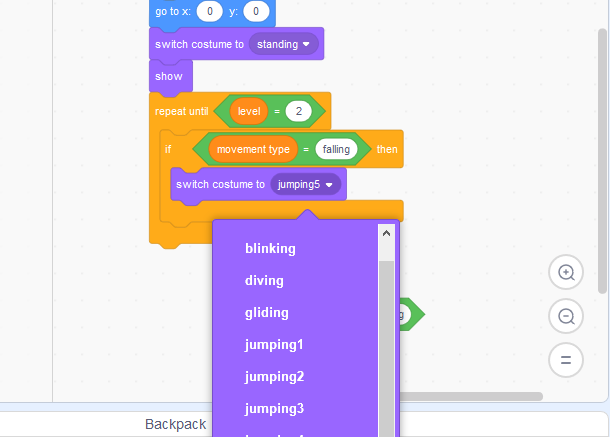The image size is (610, 437).
Task: Open the Backpack panel
Action: (176, 424)
